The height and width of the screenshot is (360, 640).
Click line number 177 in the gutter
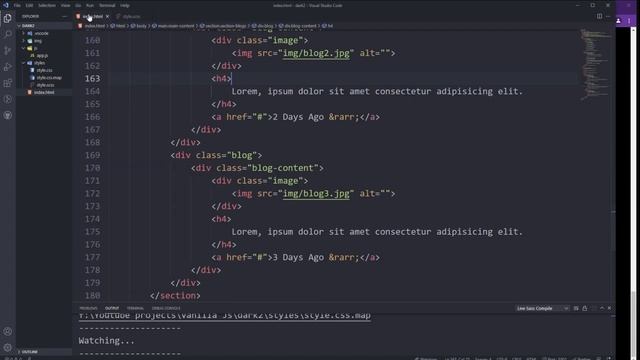click(93, 257)
